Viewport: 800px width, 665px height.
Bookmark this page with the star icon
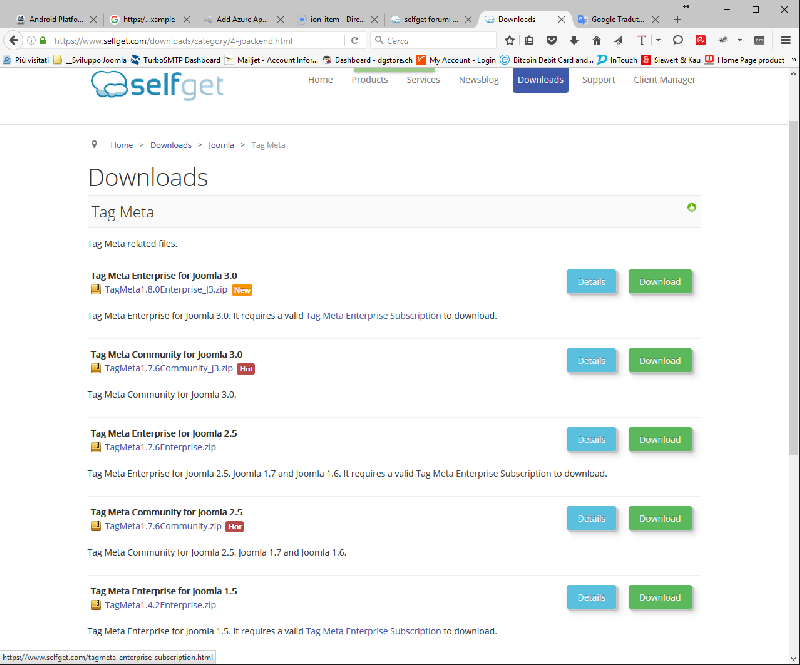510,40
